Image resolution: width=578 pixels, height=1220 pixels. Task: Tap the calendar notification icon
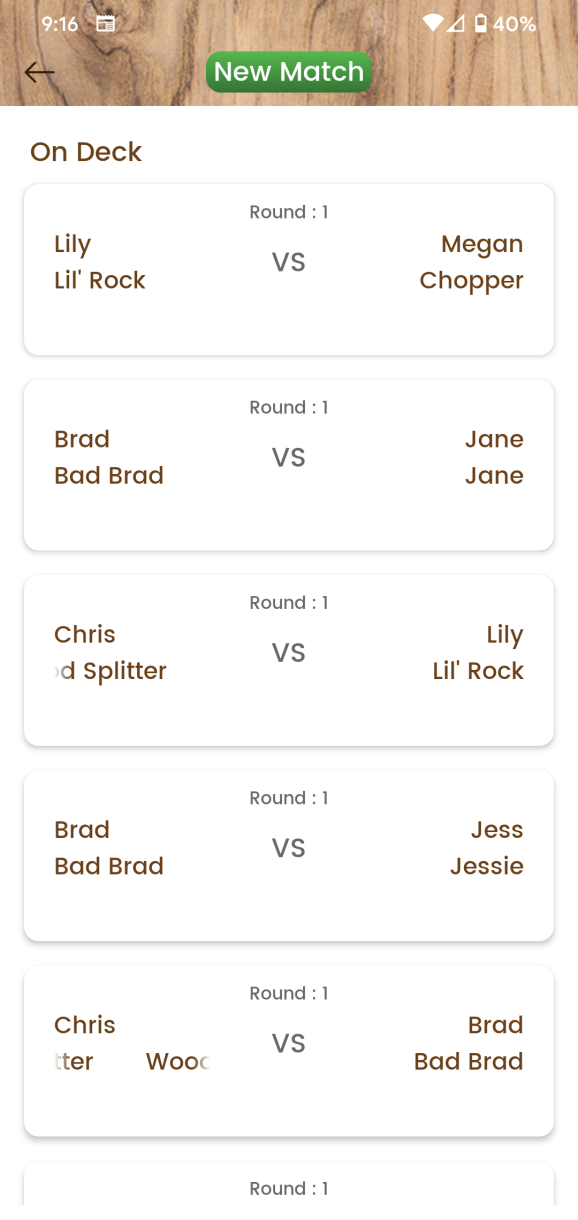pos(105,23)
